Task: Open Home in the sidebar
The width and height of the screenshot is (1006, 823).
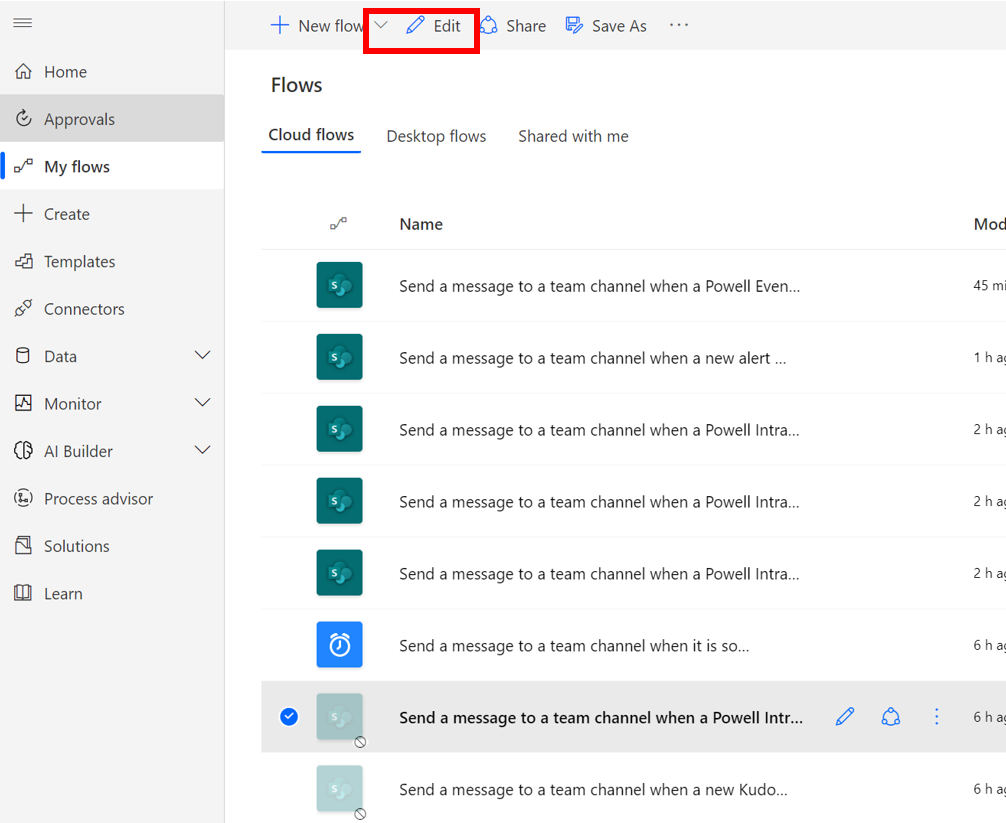Action: (51, 72)
